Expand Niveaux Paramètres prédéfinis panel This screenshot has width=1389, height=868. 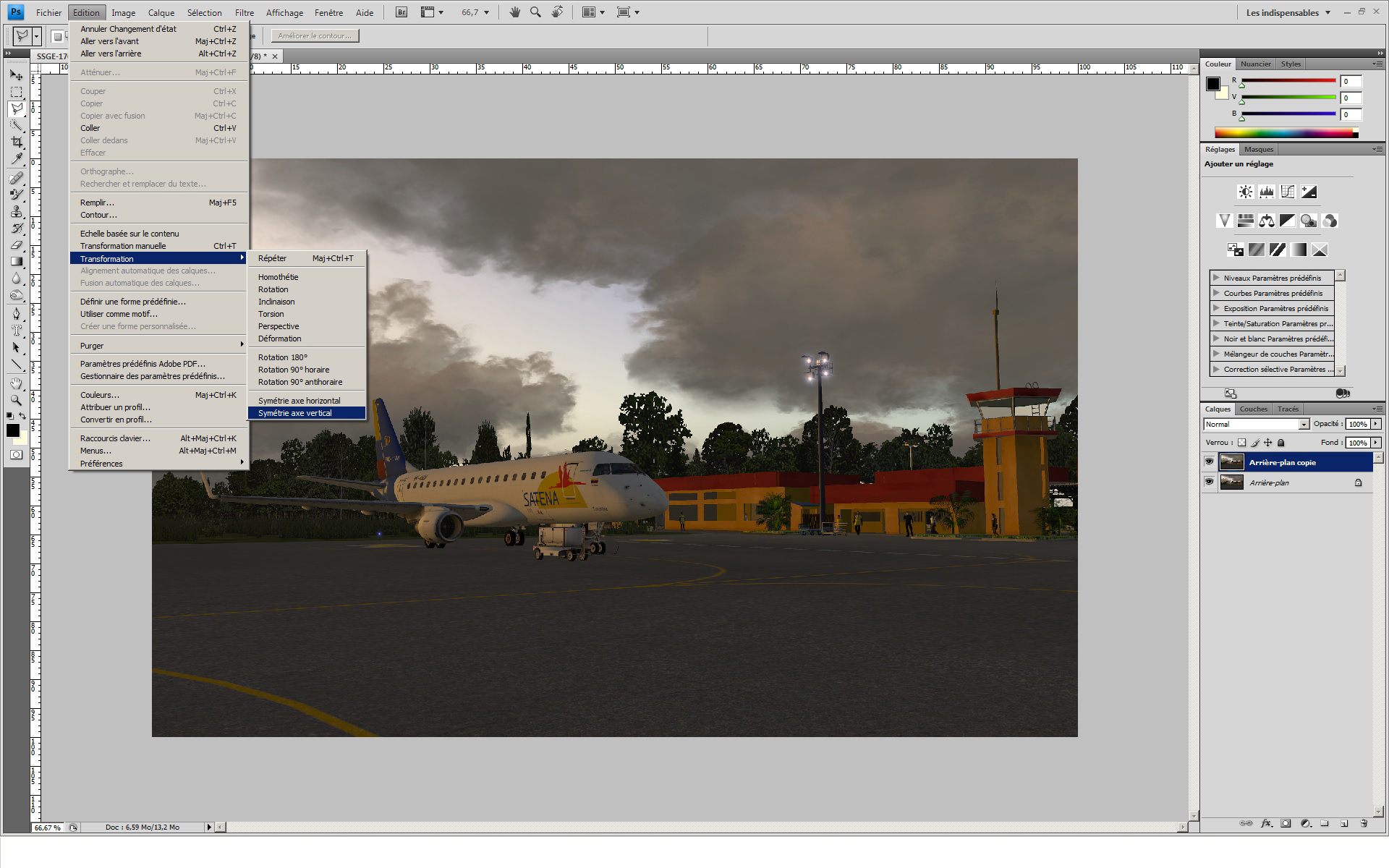[x=1216, y=277]
